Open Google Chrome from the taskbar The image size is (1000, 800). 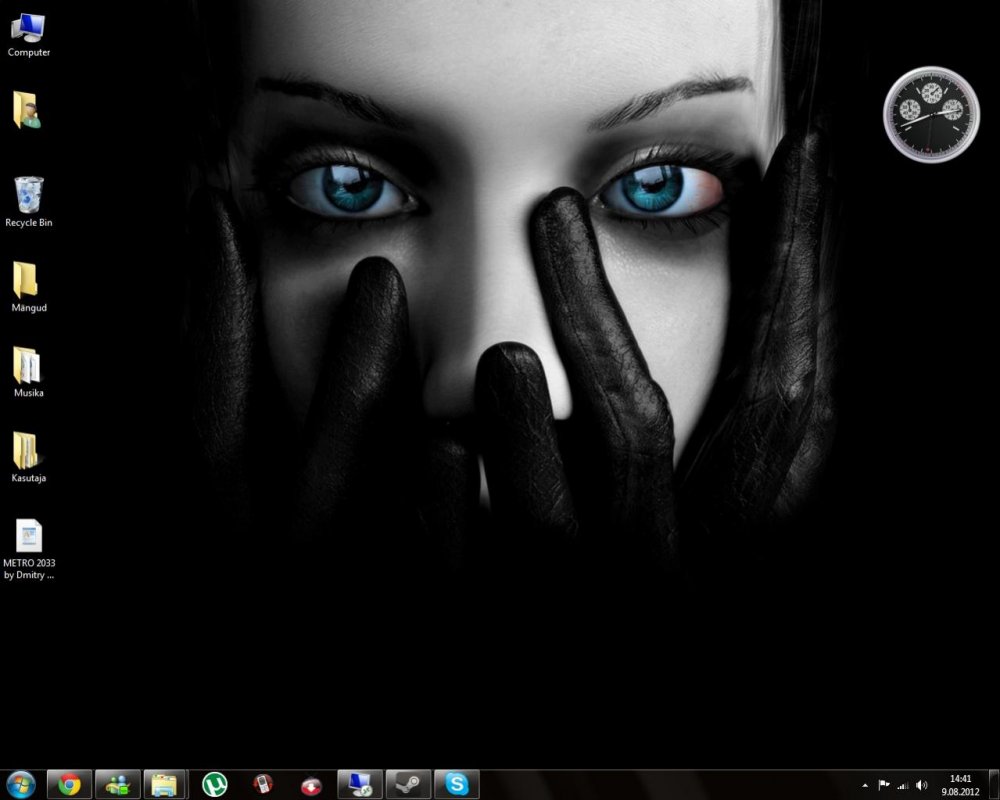click(x=68, y=784)
